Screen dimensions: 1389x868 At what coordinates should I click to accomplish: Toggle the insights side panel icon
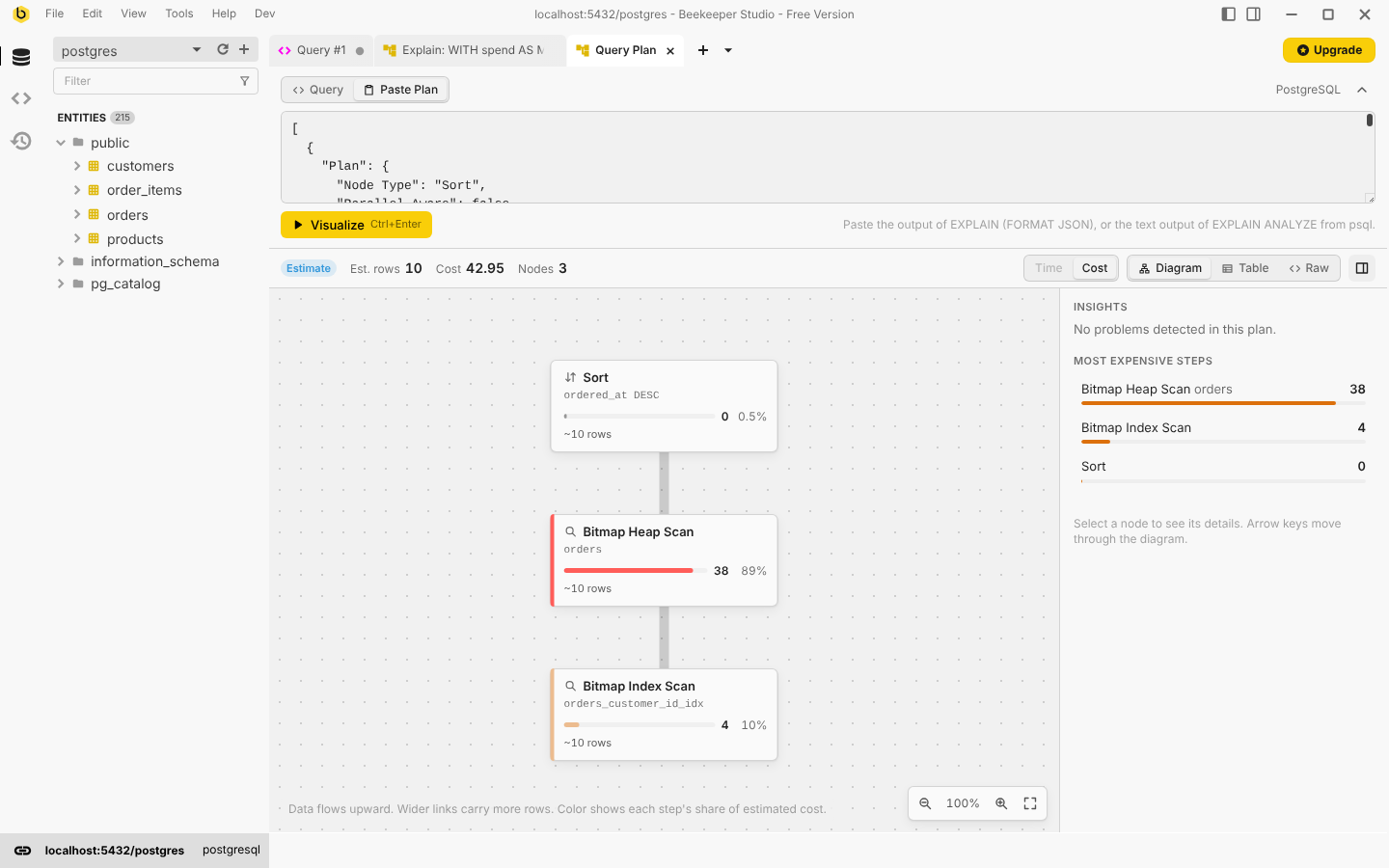click(x=1362, y=268)
